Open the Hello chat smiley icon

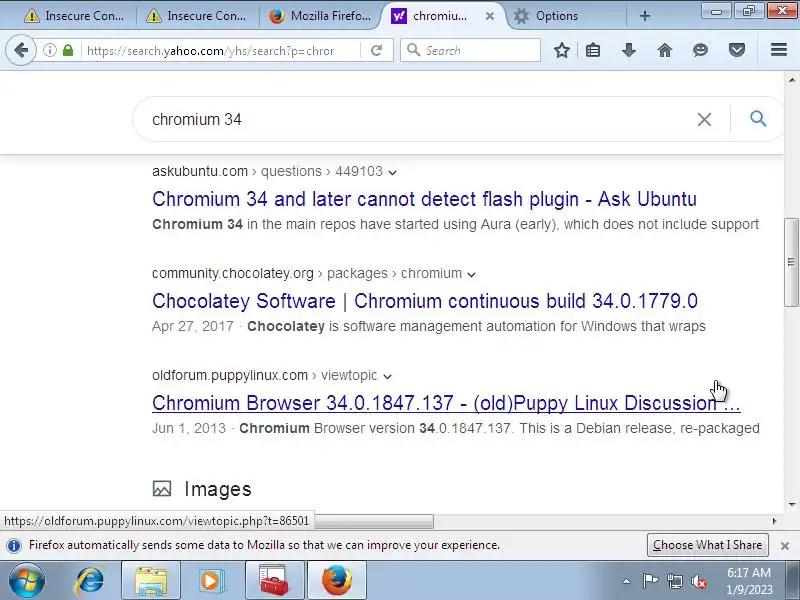(x=701, y=50)
